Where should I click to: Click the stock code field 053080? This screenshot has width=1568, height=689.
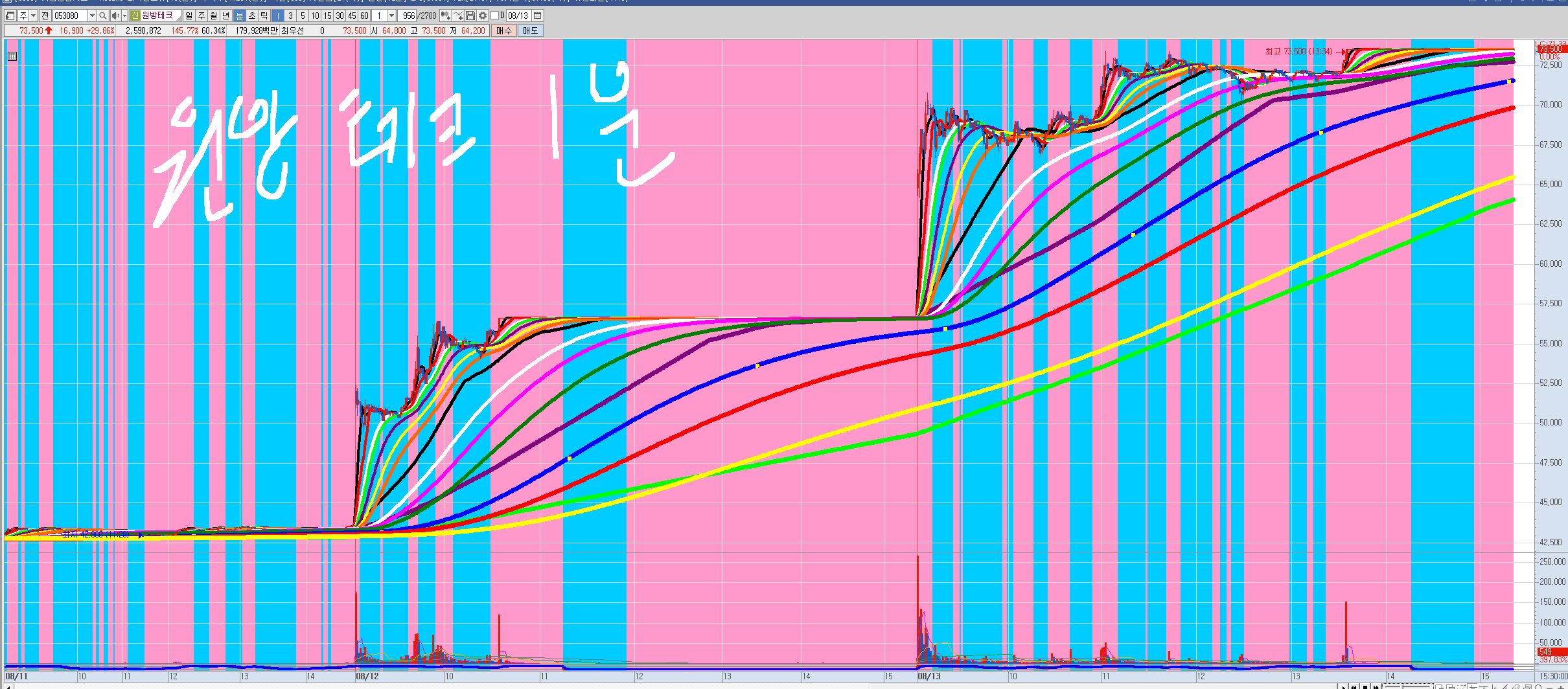coord(70,16)
